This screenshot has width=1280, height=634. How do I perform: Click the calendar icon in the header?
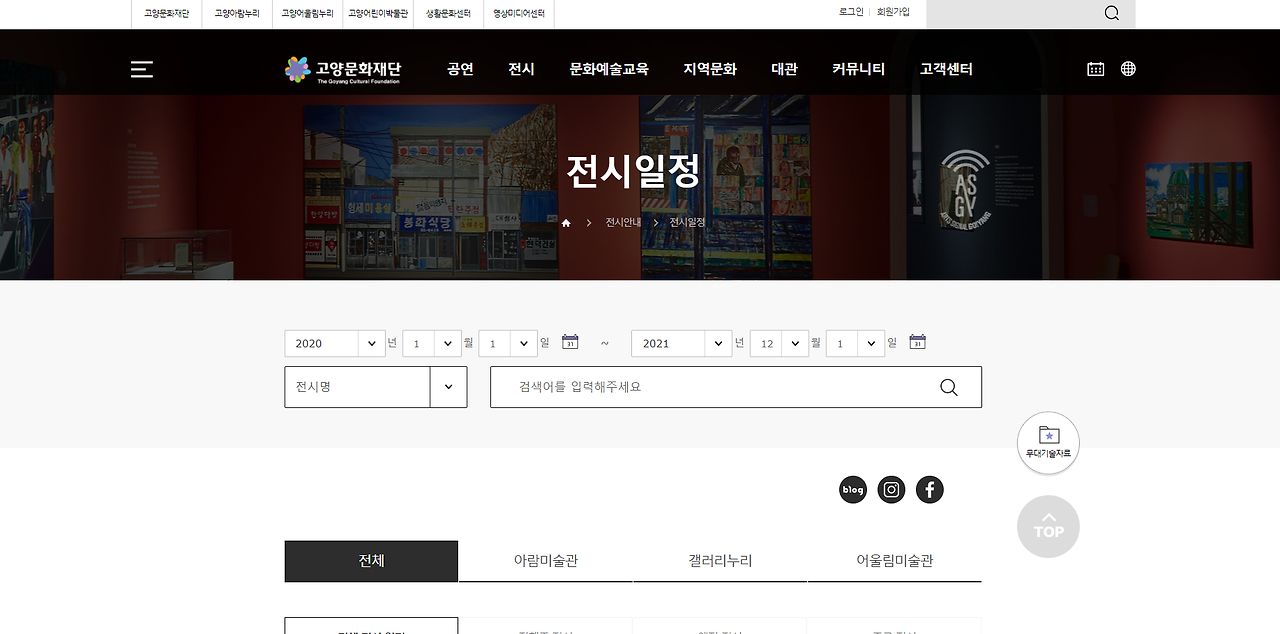click(x=1095, y=68)
